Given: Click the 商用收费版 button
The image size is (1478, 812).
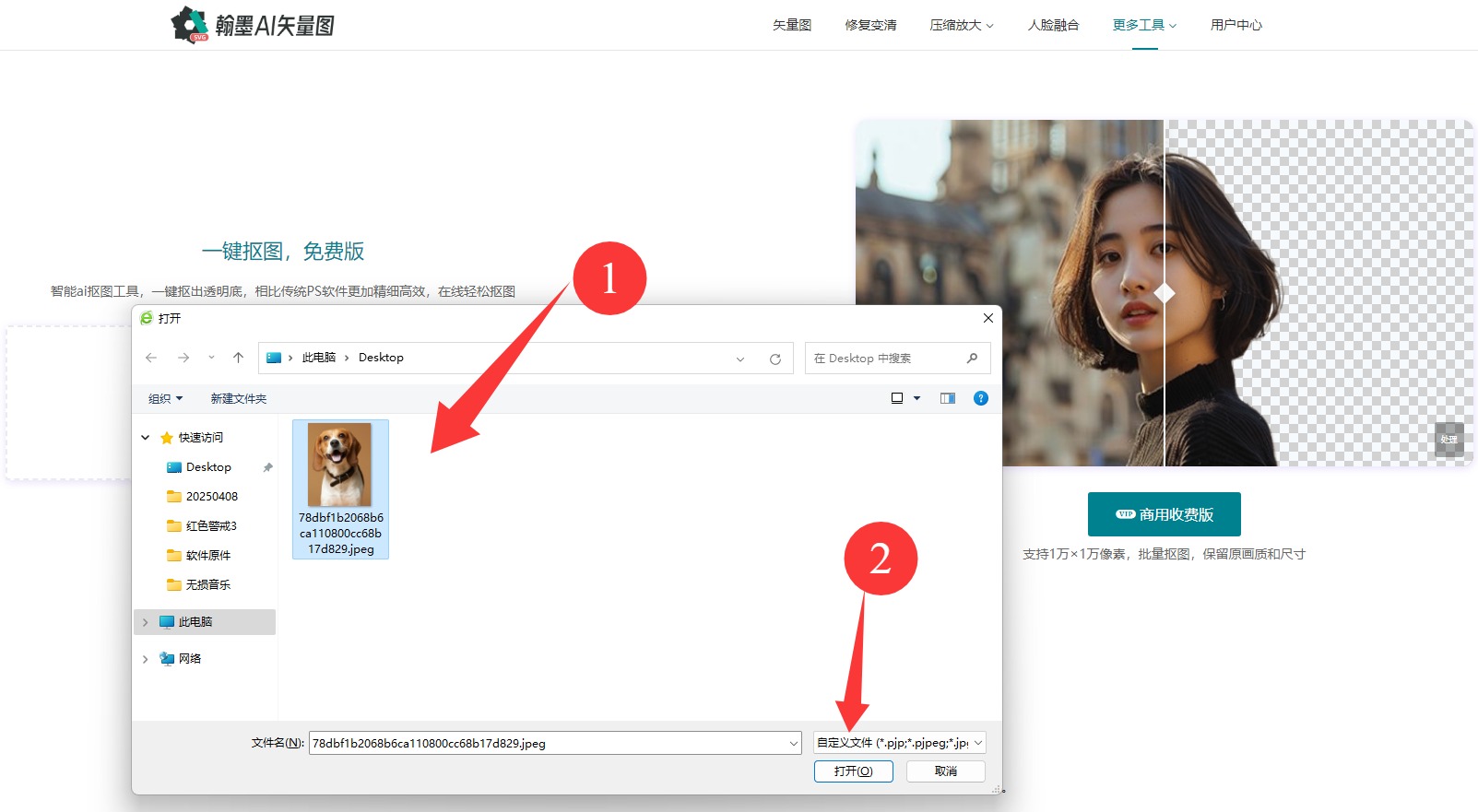Looking at the screenshot, I should [1164, 514].
